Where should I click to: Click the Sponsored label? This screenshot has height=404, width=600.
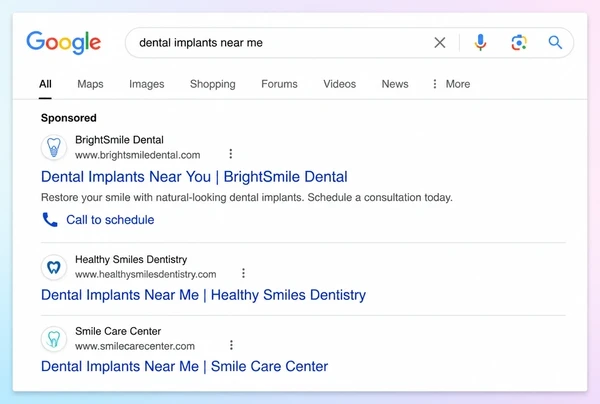(69, 118)
